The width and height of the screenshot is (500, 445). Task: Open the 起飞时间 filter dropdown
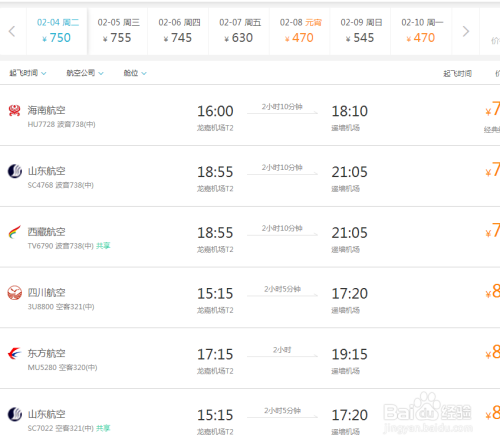(x=28, y=73)
